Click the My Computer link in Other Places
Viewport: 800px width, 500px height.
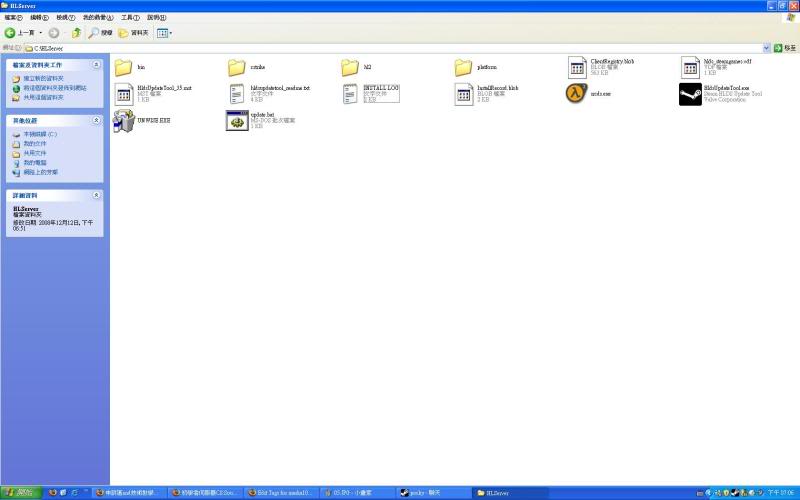35,162
